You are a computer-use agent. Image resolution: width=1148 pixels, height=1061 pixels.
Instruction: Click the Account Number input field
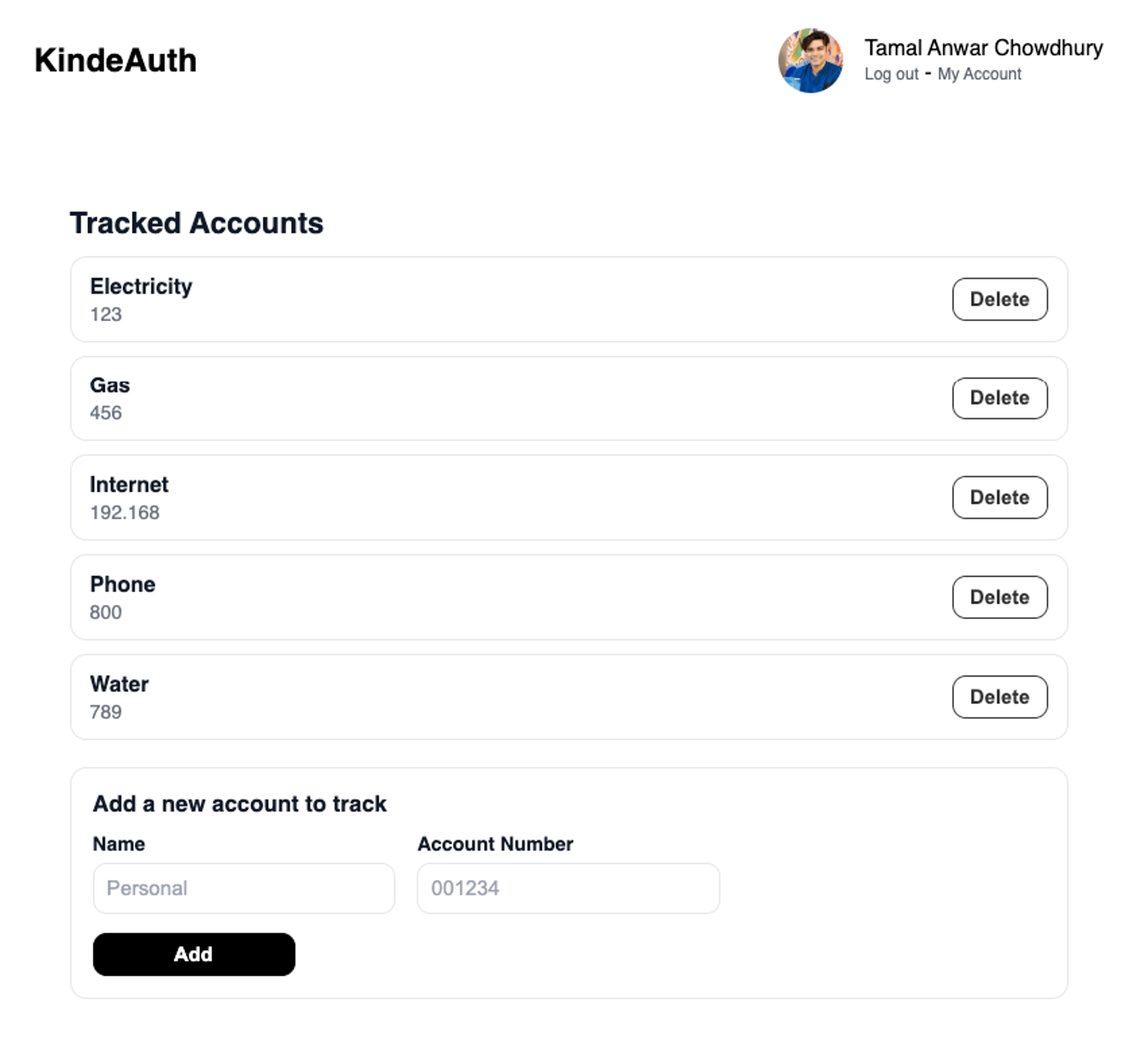pos(568,888)
